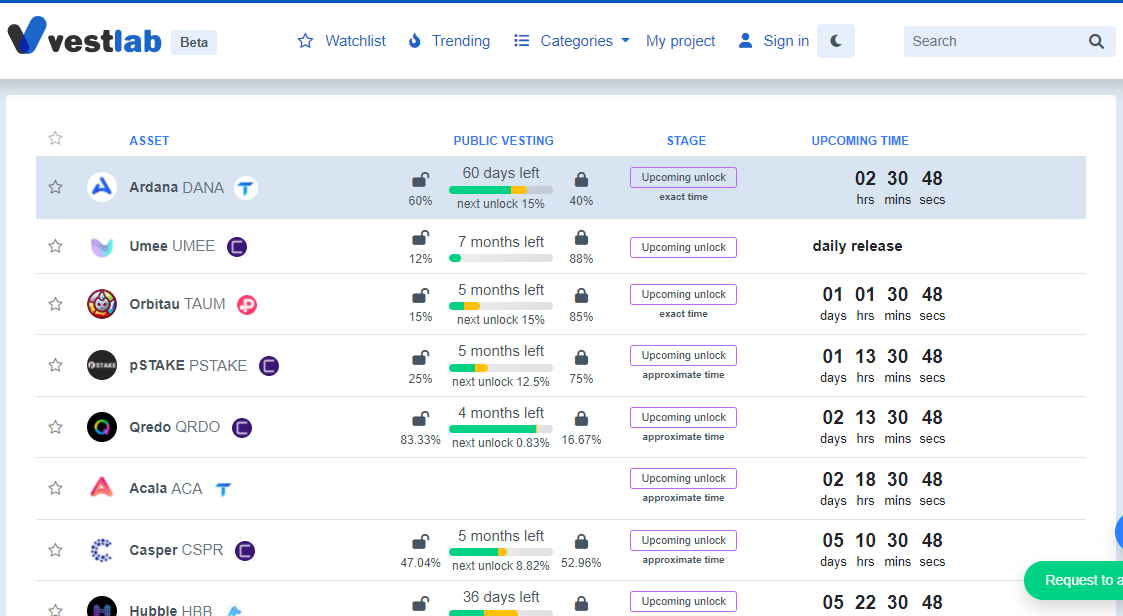The width and height of the screenshot is (1123, 616).
Task: Click the Ardana logo icon
Action: [x=102, y=187]
